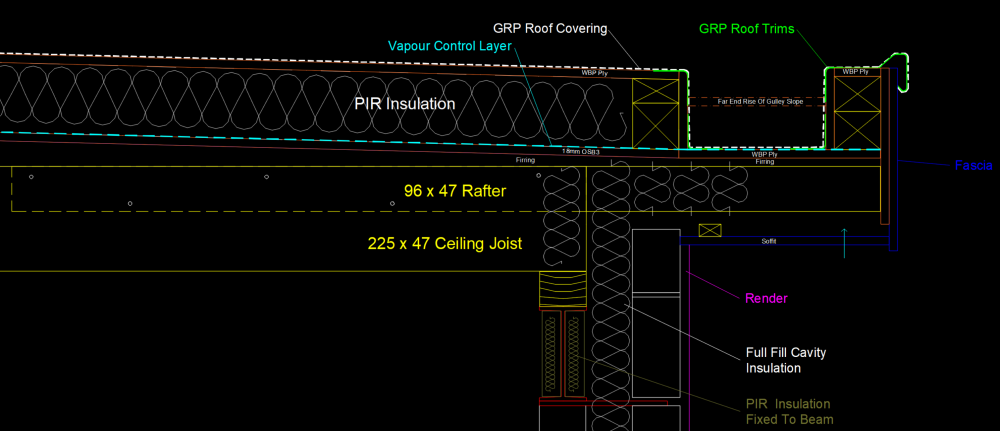Select the Soffit label
This screenshot has width=1000, height=431.
point(769,242)
